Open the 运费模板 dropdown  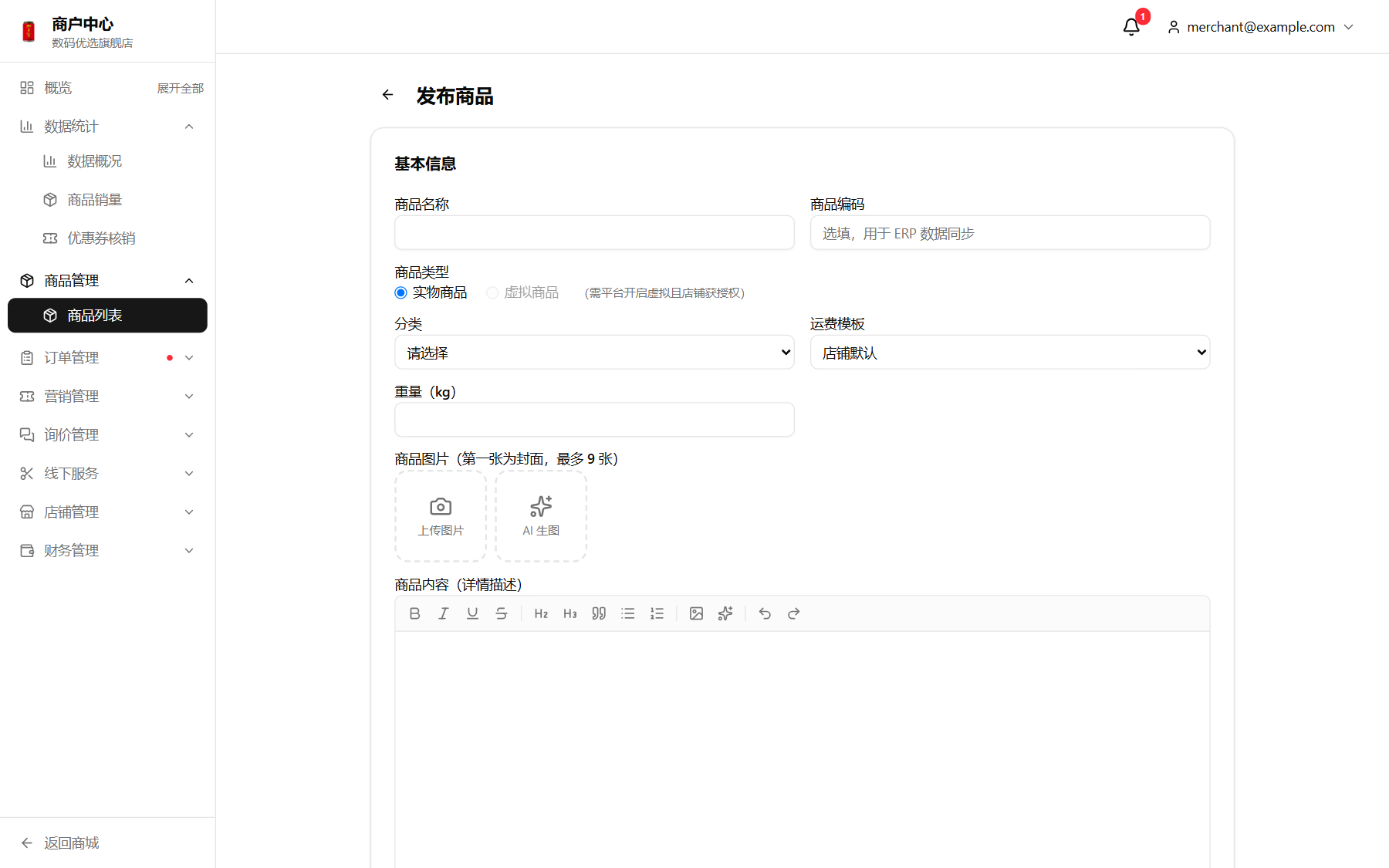click(x=1010, y=353)
